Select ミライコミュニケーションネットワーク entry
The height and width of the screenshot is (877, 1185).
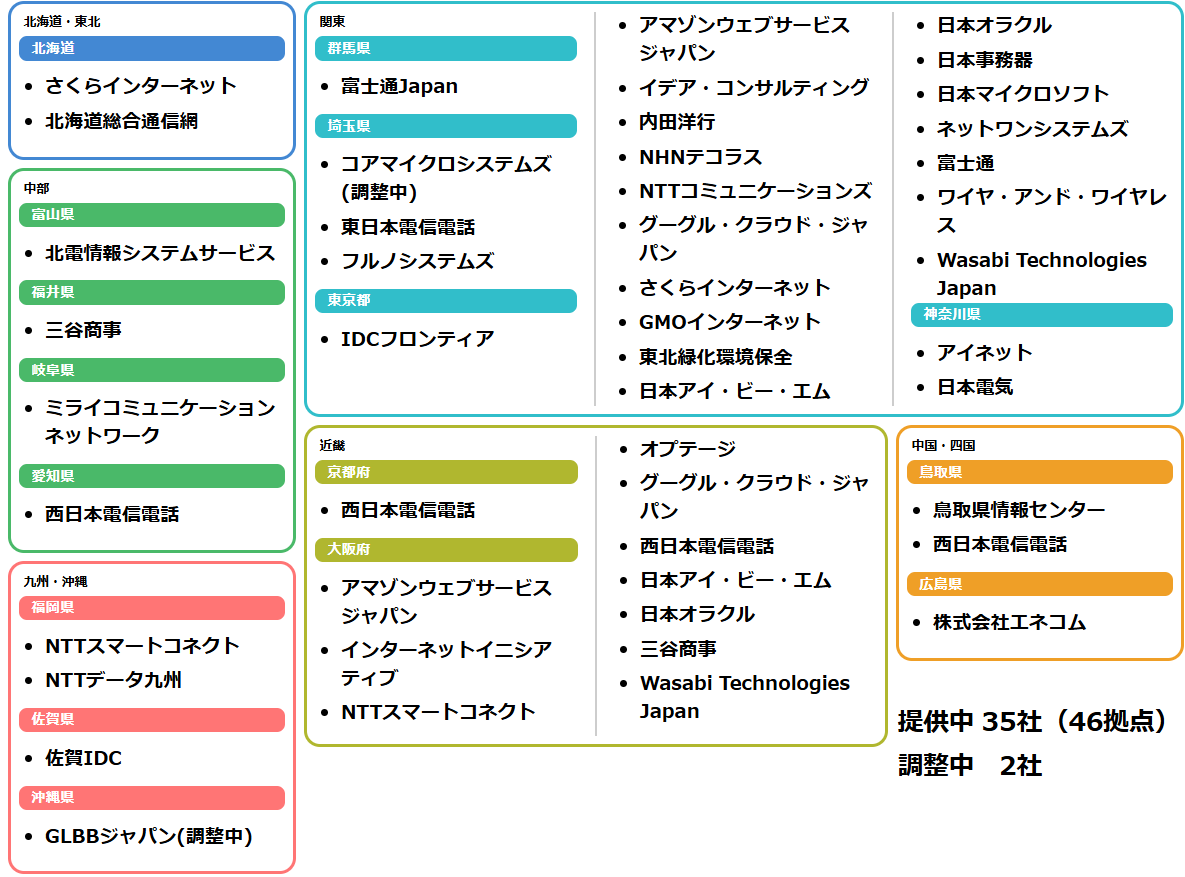[160, 422]
